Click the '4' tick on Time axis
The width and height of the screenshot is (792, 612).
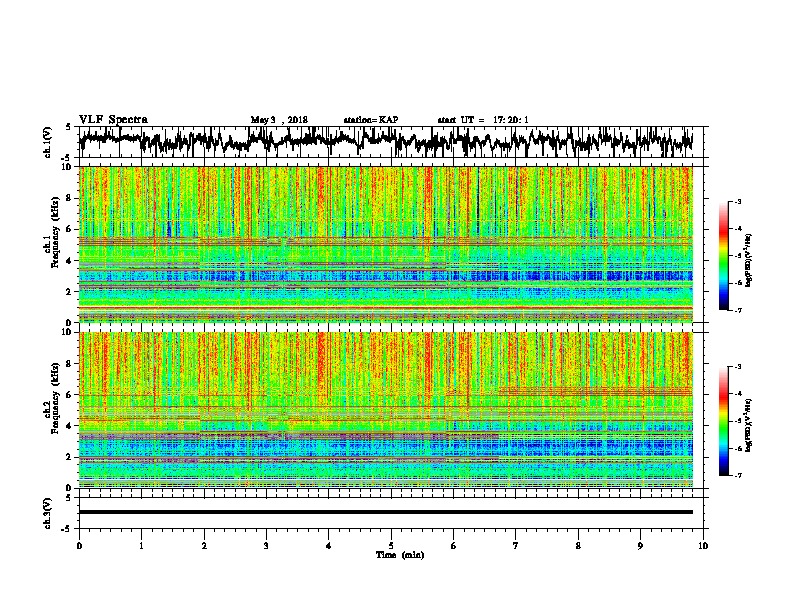[x=329, y=546]
